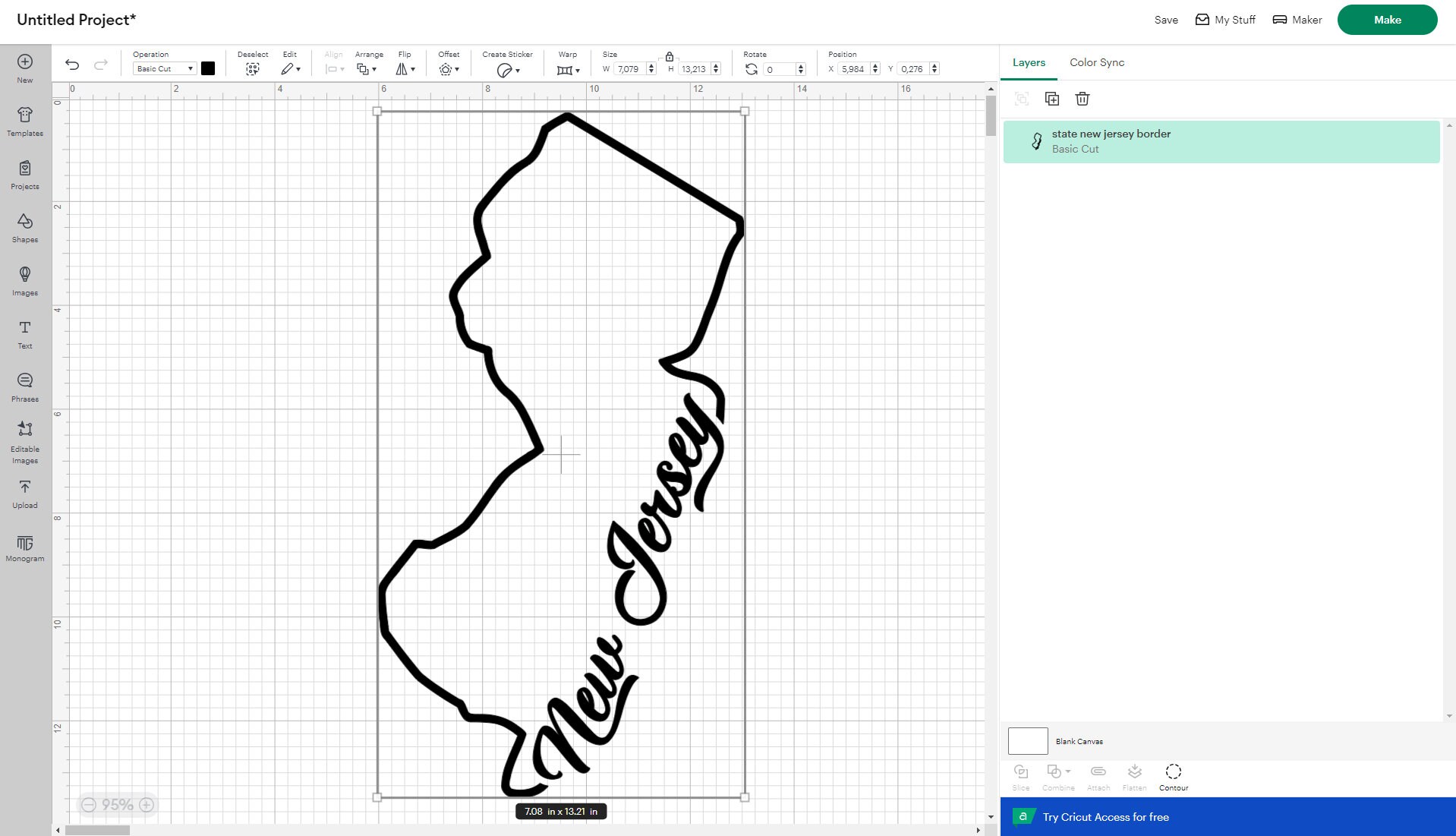The height and width of the screenshot is (836, 1456).
Task: Select the Shapes tool in the sidebar
Action: pos(24,226)
